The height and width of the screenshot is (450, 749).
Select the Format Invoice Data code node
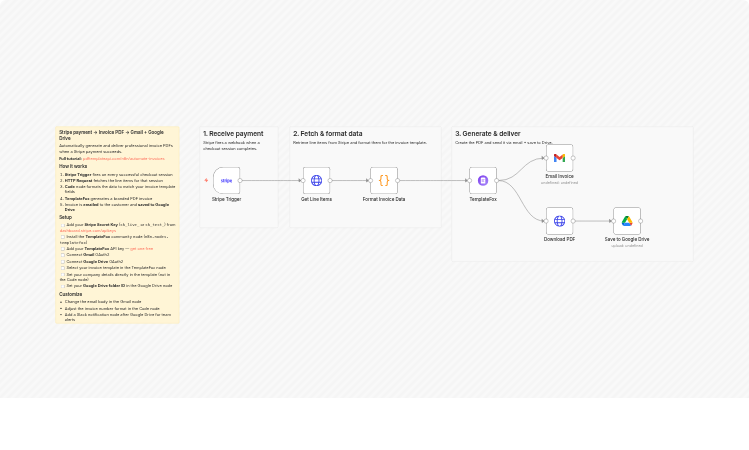(384, 181)
